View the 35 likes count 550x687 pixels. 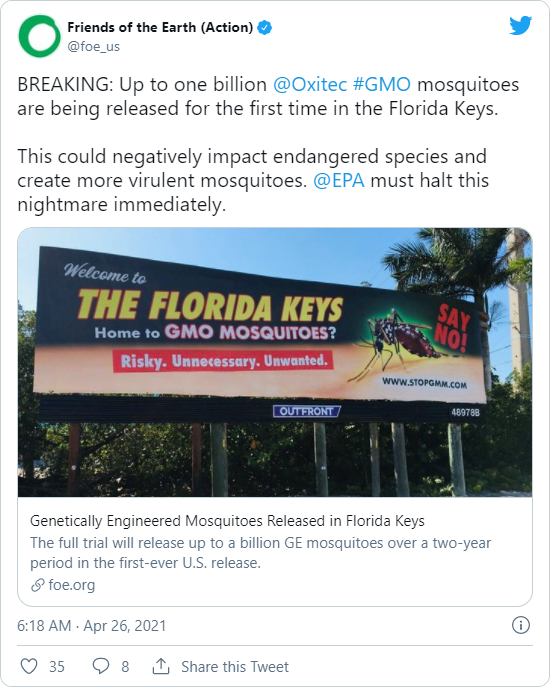[57, 667]
